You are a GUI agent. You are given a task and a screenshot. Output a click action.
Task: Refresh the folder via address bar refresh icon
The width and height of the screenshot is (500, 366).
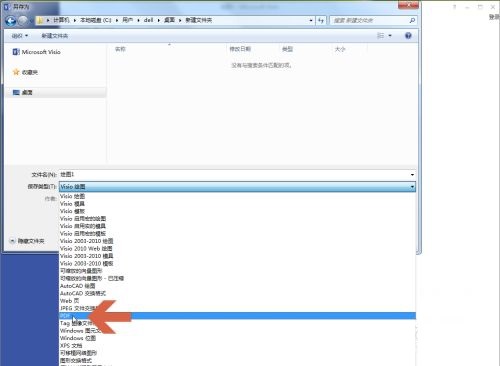[321, 20]
